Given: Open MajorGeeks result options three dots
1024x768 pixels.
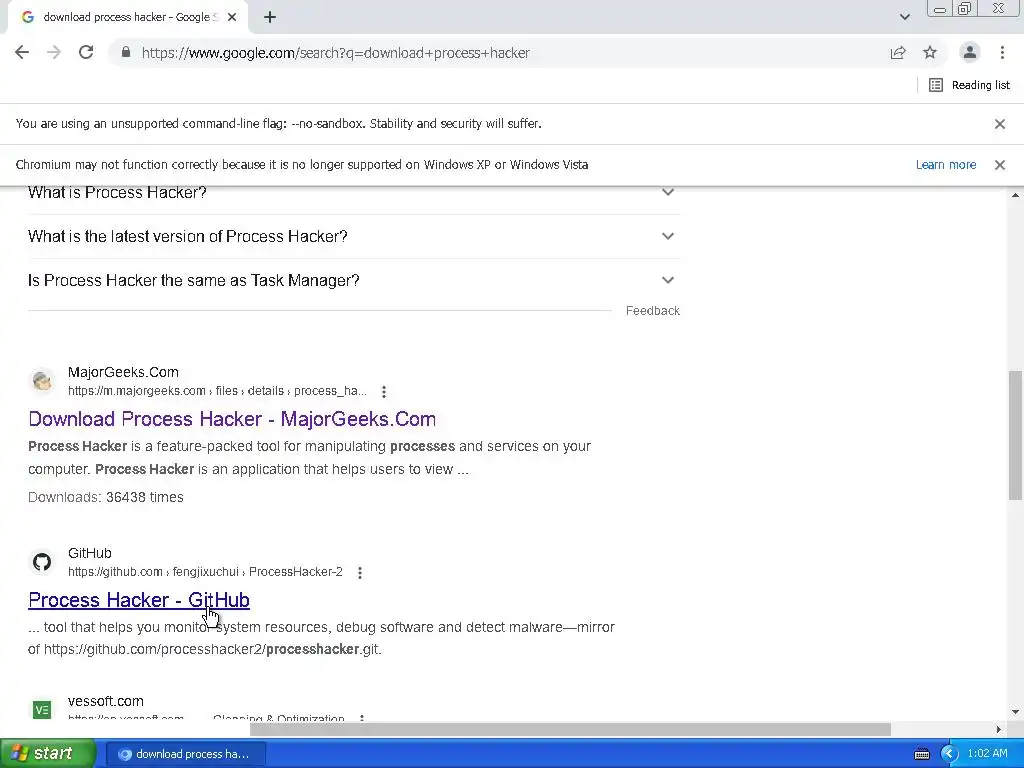Looking at the screenshot, I should pos(384,392).
